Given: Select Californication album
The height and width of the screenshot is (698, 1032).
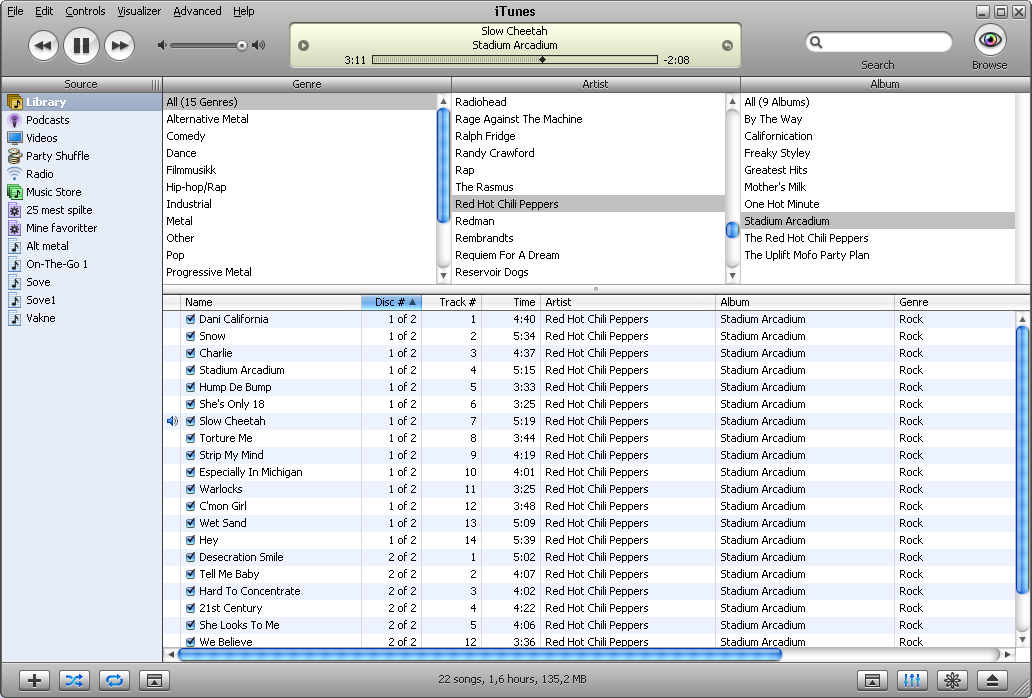Looking at the screenshot, I should click(x=878, y=136).
